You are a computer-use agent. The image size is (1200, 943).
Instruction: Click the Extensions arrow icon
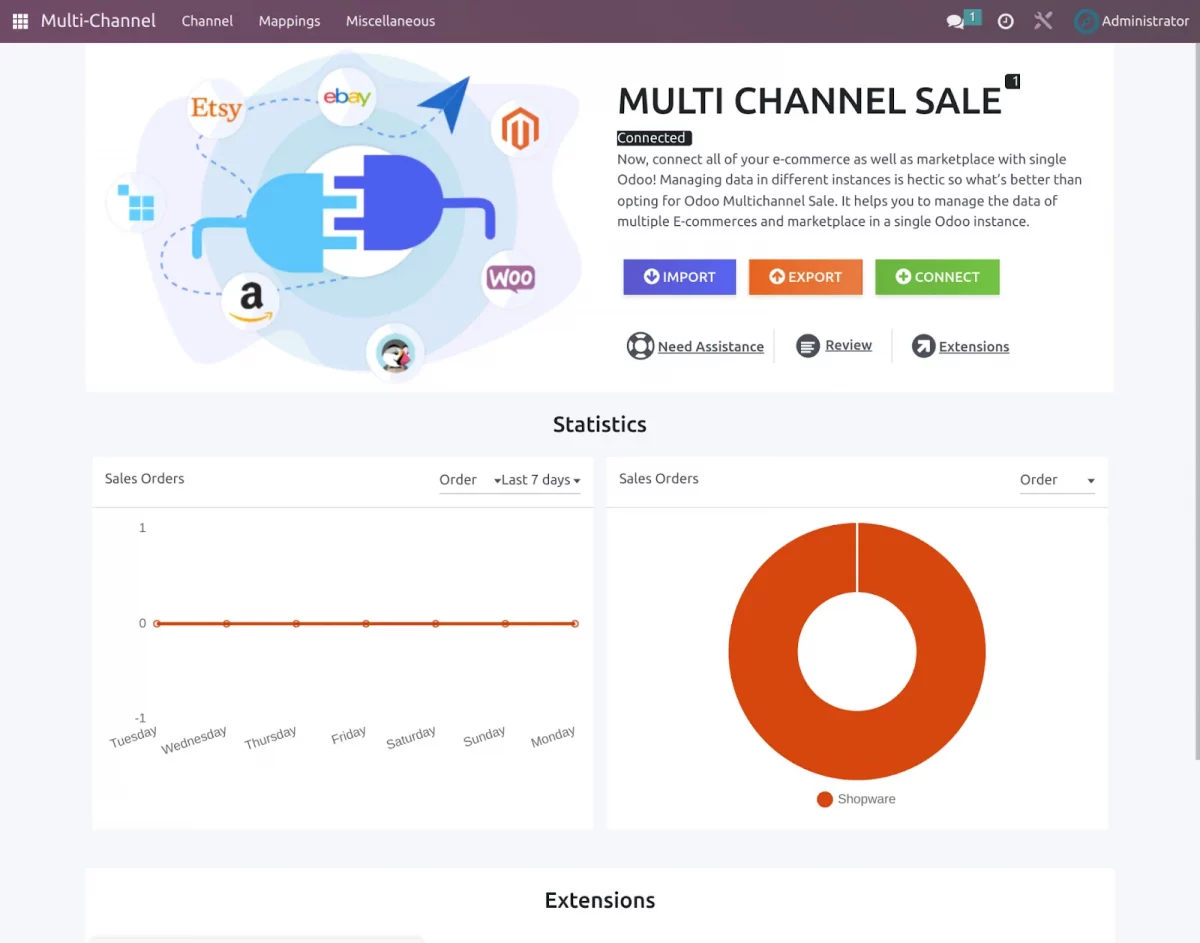coord(923,346)
